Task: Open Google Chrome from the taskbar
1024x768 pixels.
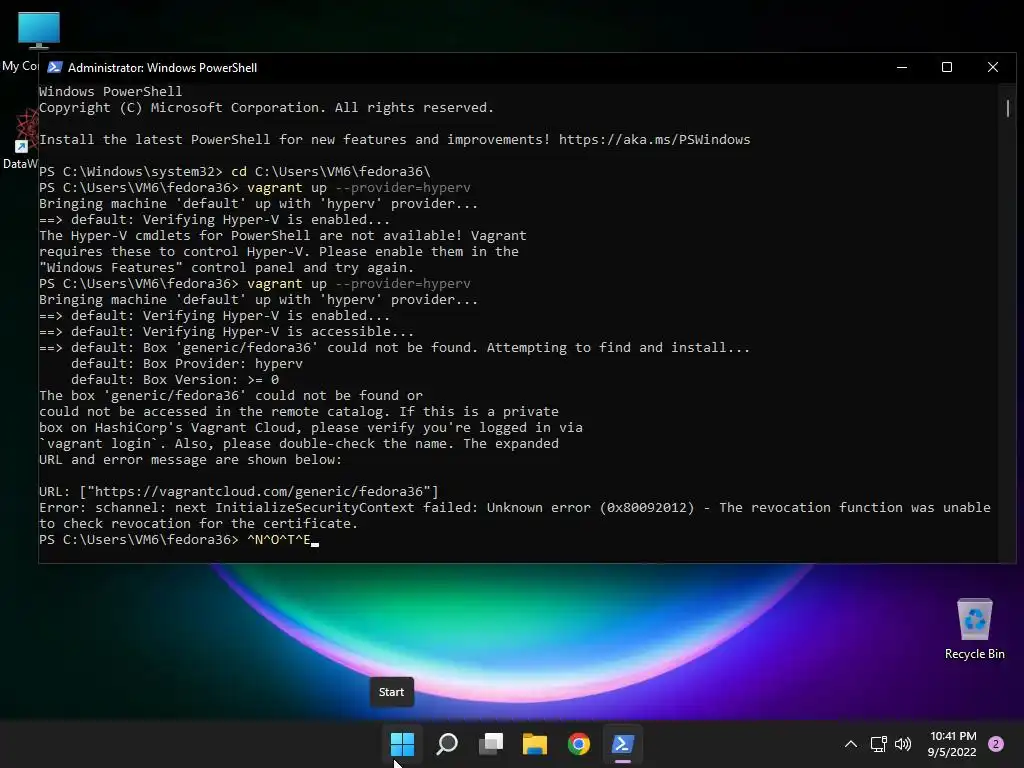Action: 579,744
